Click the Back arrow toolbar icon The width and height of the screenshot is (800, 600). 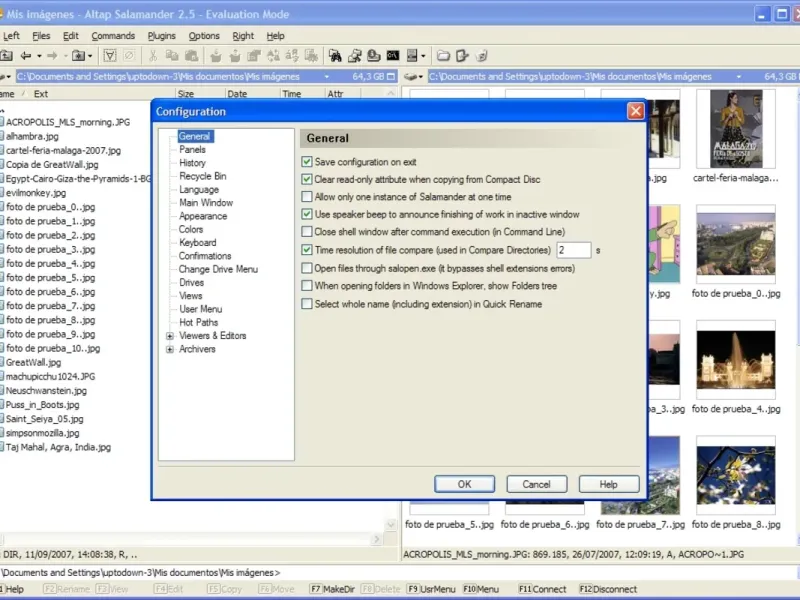(25, 56)
